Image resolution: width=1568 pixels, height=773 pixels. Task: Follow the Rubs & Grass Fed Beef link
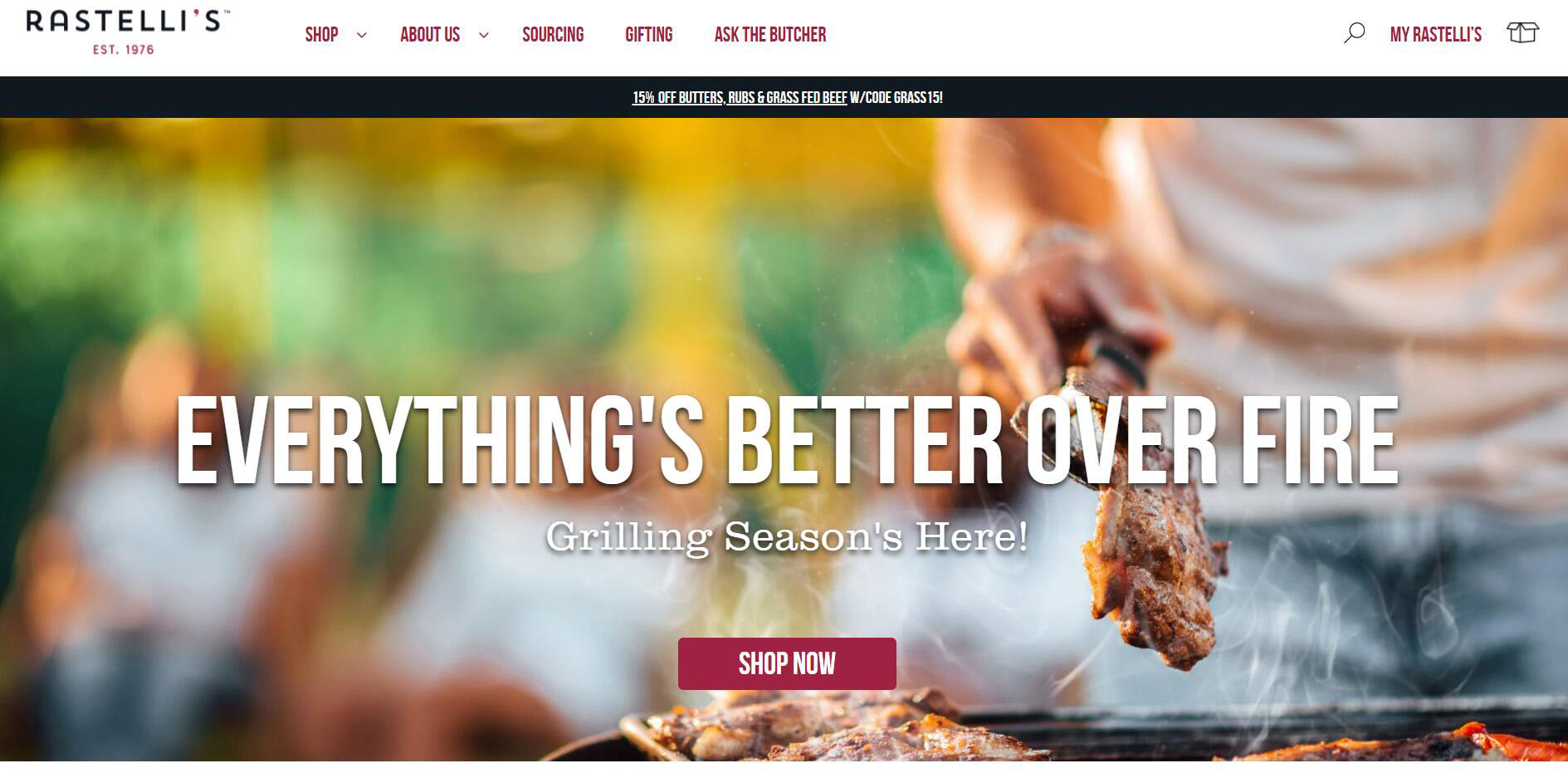coord(788,98)
